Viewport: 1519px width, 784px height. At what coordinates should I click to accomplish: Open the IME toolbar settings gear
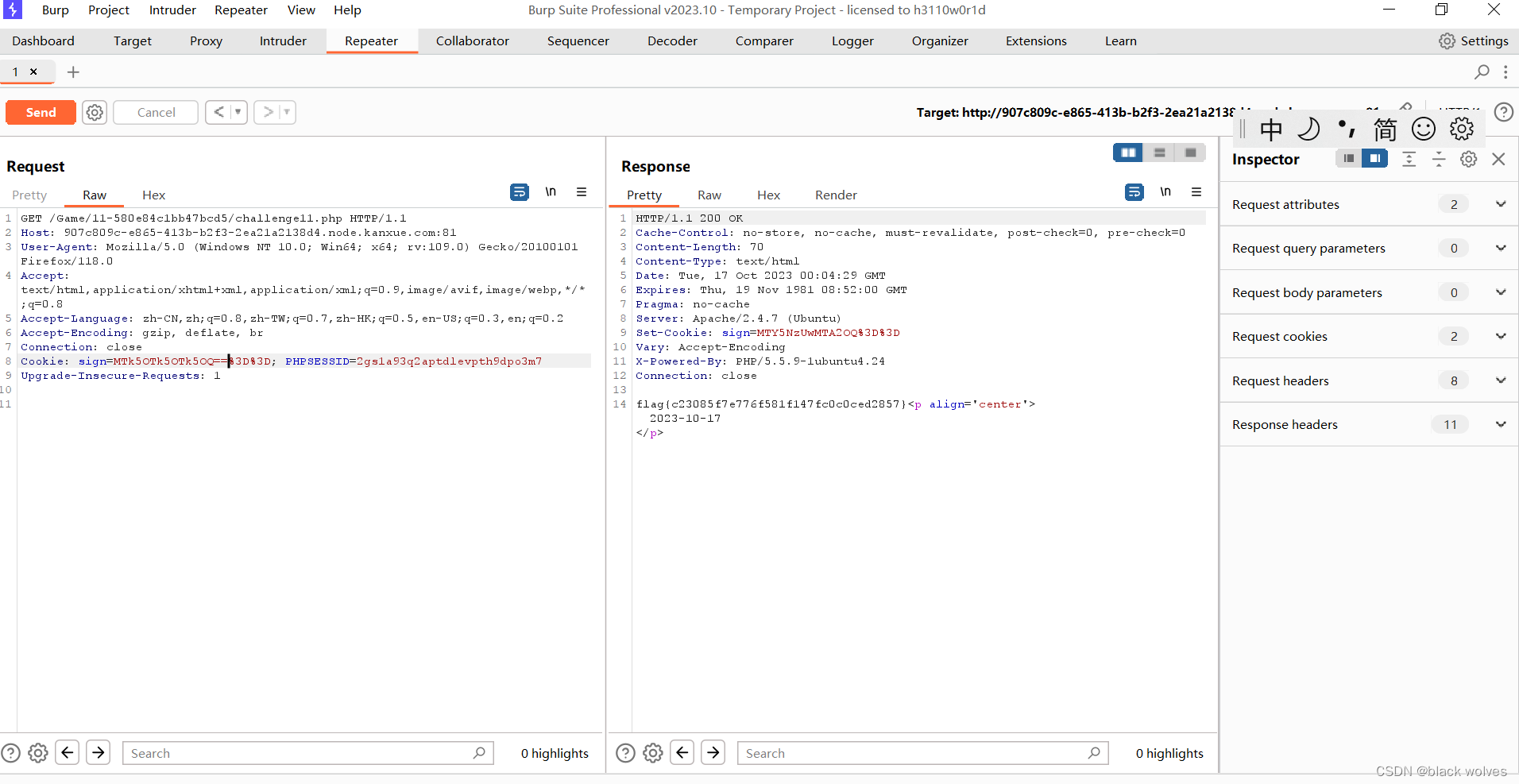[x=1462, y=129]
